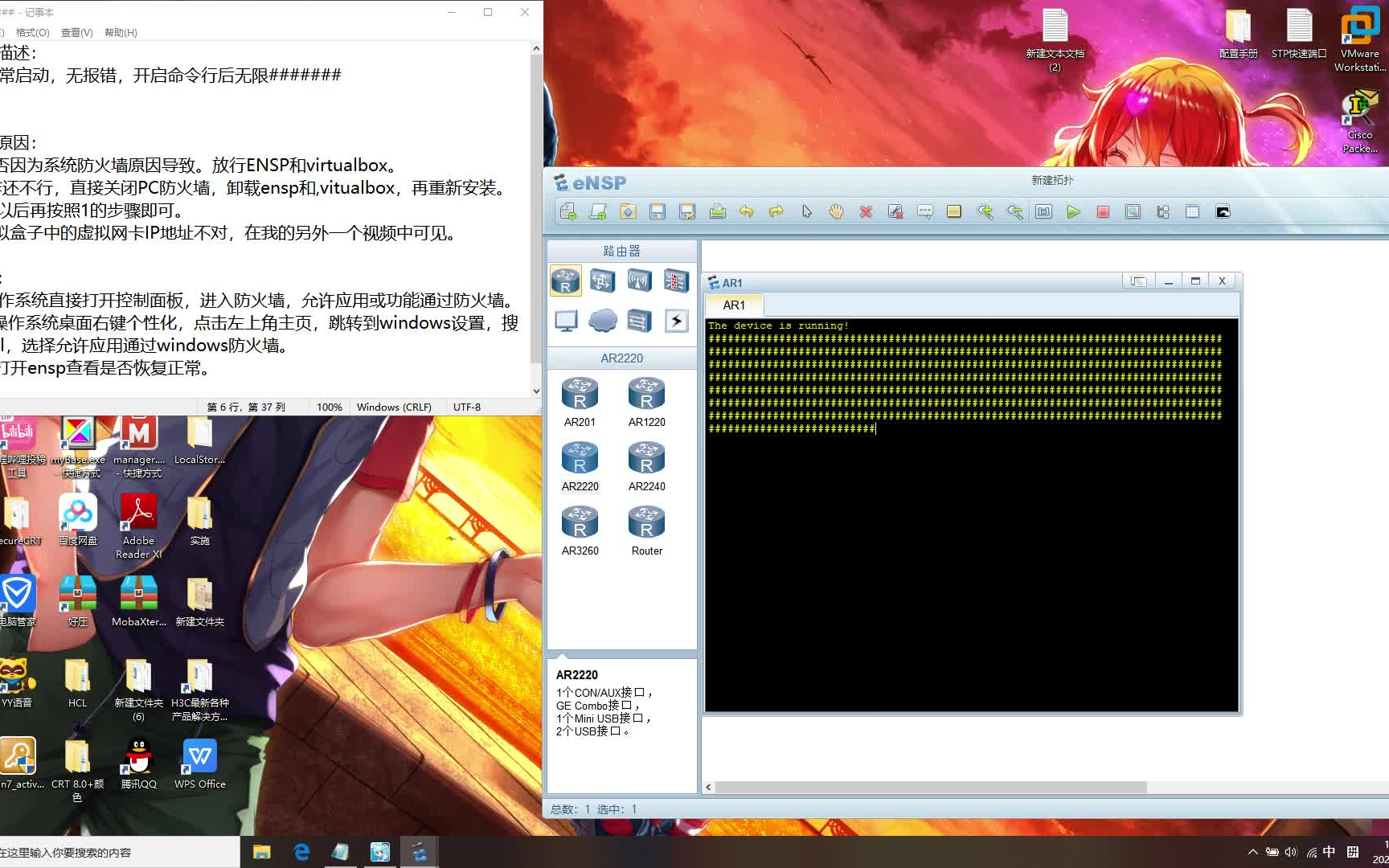Start devices with the green play button

[x=1073, y=212]
